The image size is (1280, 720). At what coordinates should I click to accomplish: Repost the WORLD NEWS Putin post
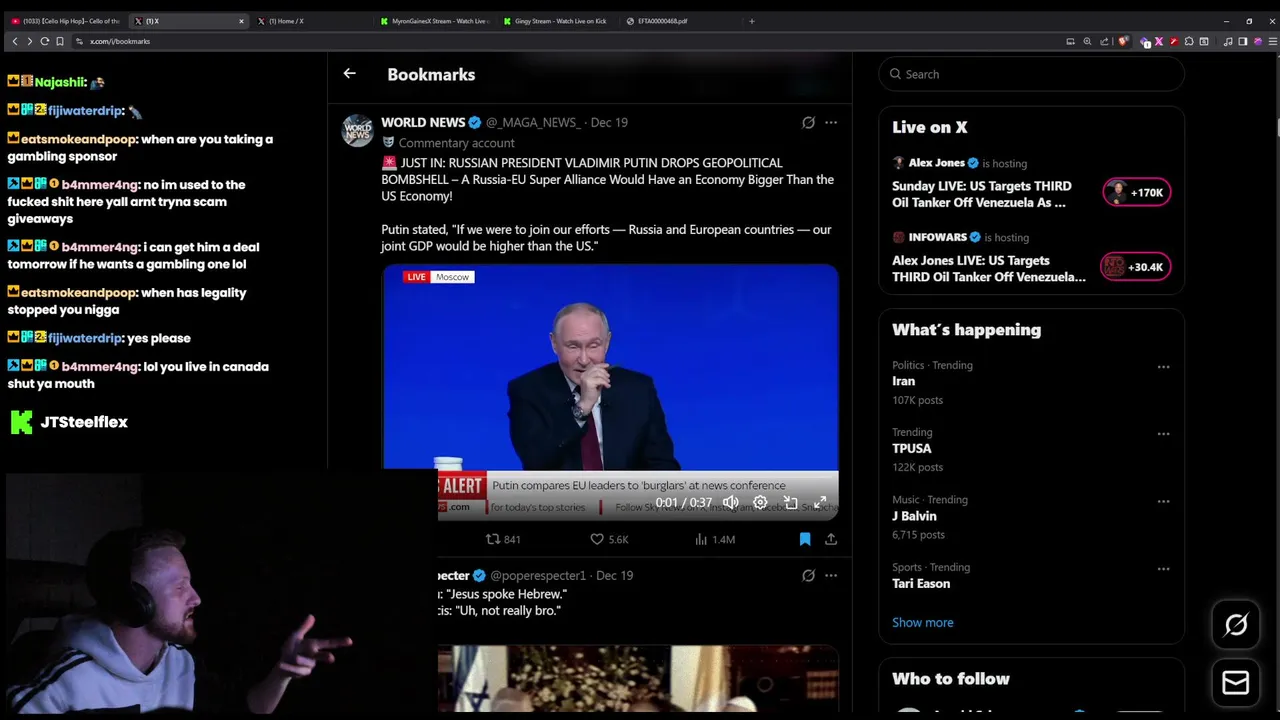click(503, 539)
